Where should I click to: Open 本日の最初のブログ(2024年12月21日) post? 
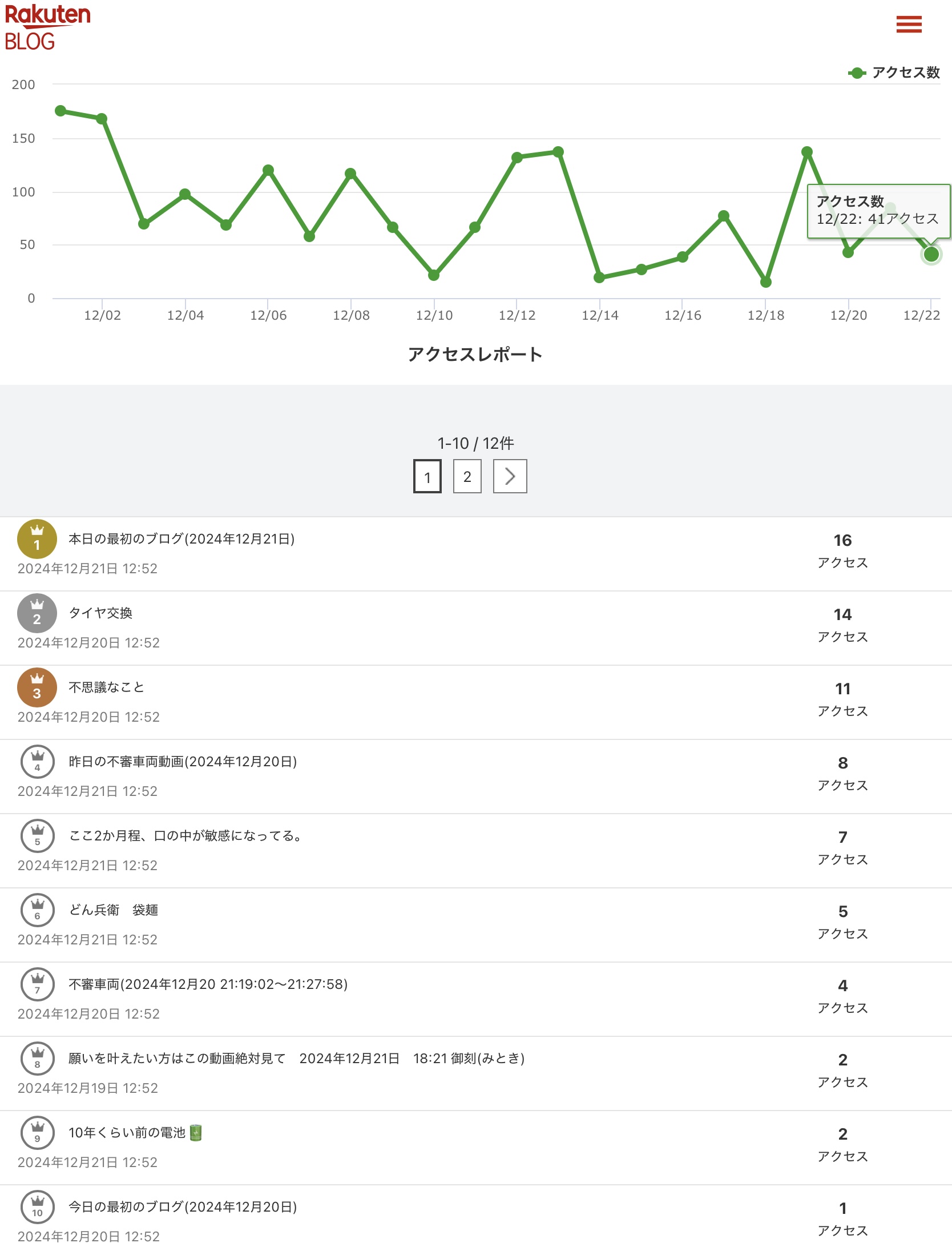pyautogui.click(x=181, y=539)
